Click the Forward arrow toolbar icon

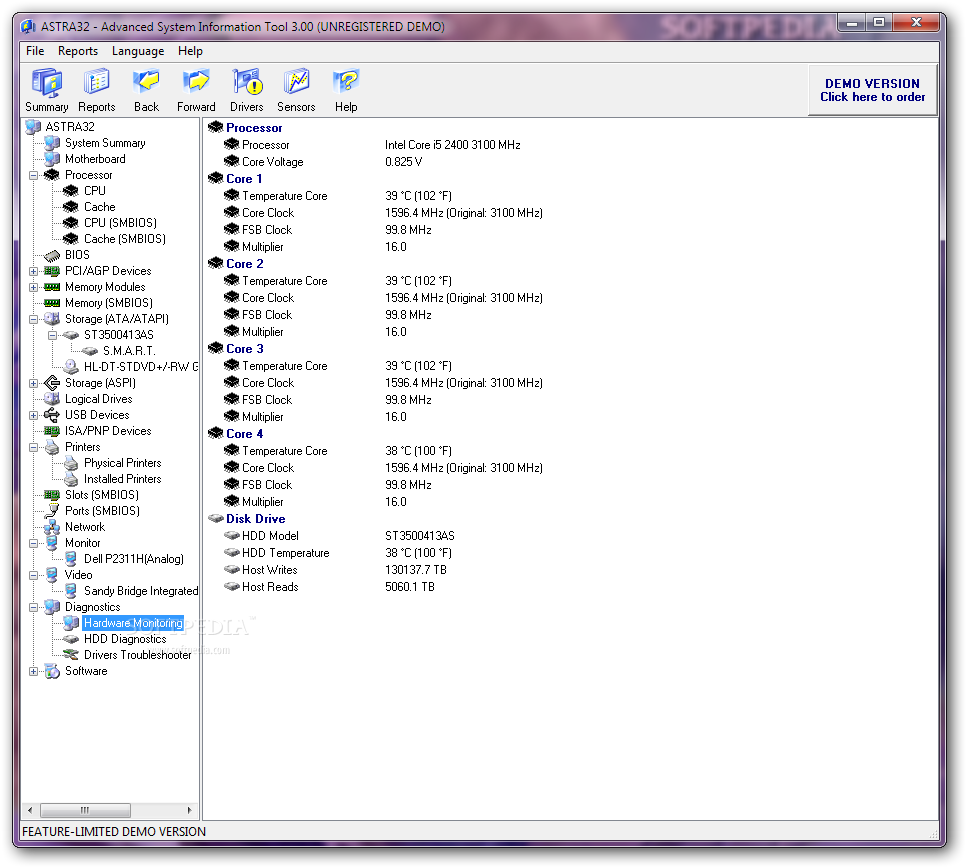(196, 82)
